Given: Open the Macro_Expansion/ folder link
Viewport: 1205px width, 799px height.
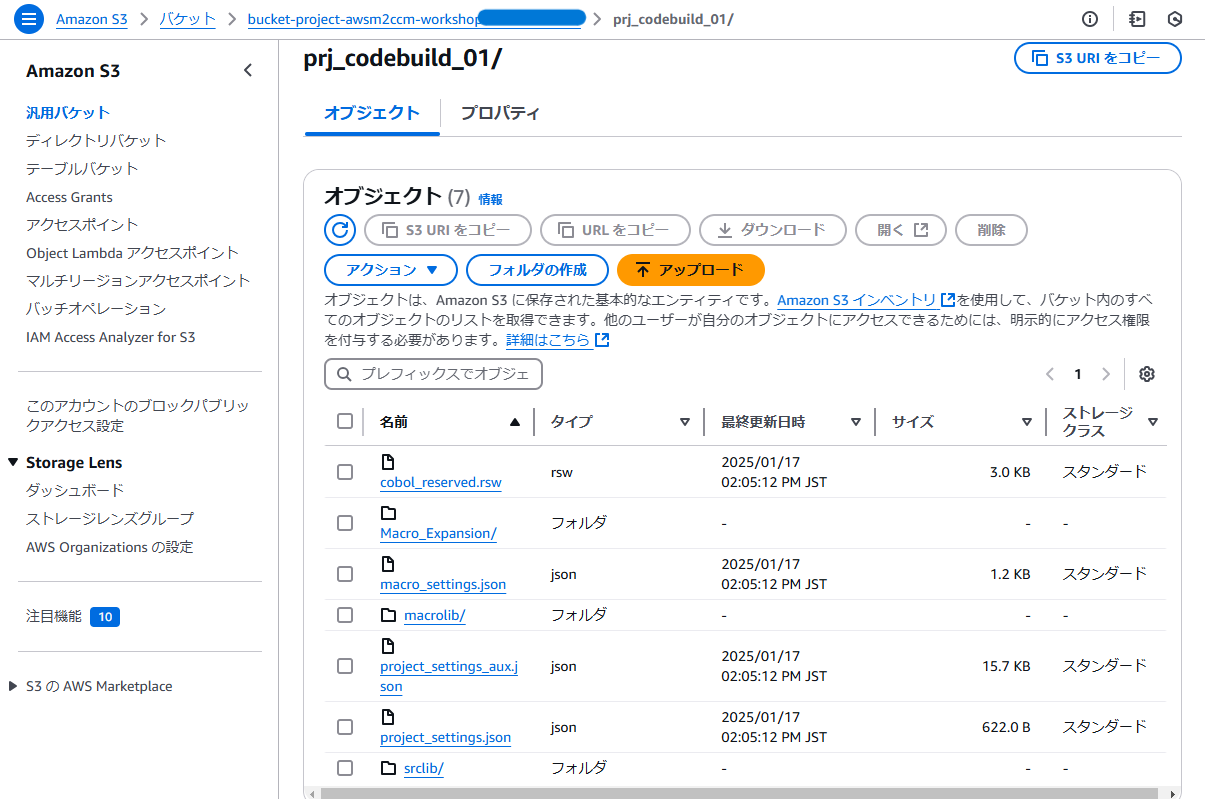Looking at the screenshot, I should tap(438, 533).
